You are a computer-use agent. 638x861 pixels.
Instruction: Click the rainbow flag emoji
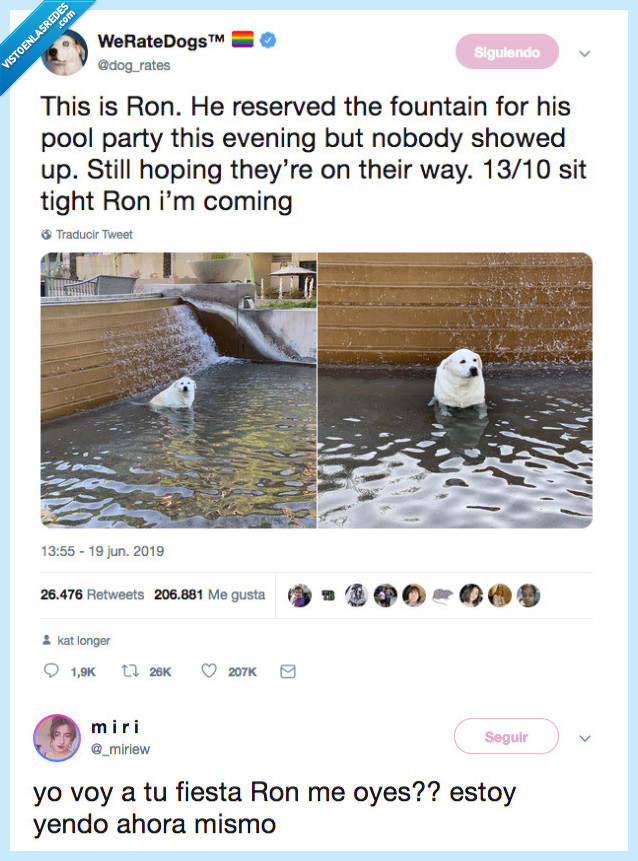(242, 40)
